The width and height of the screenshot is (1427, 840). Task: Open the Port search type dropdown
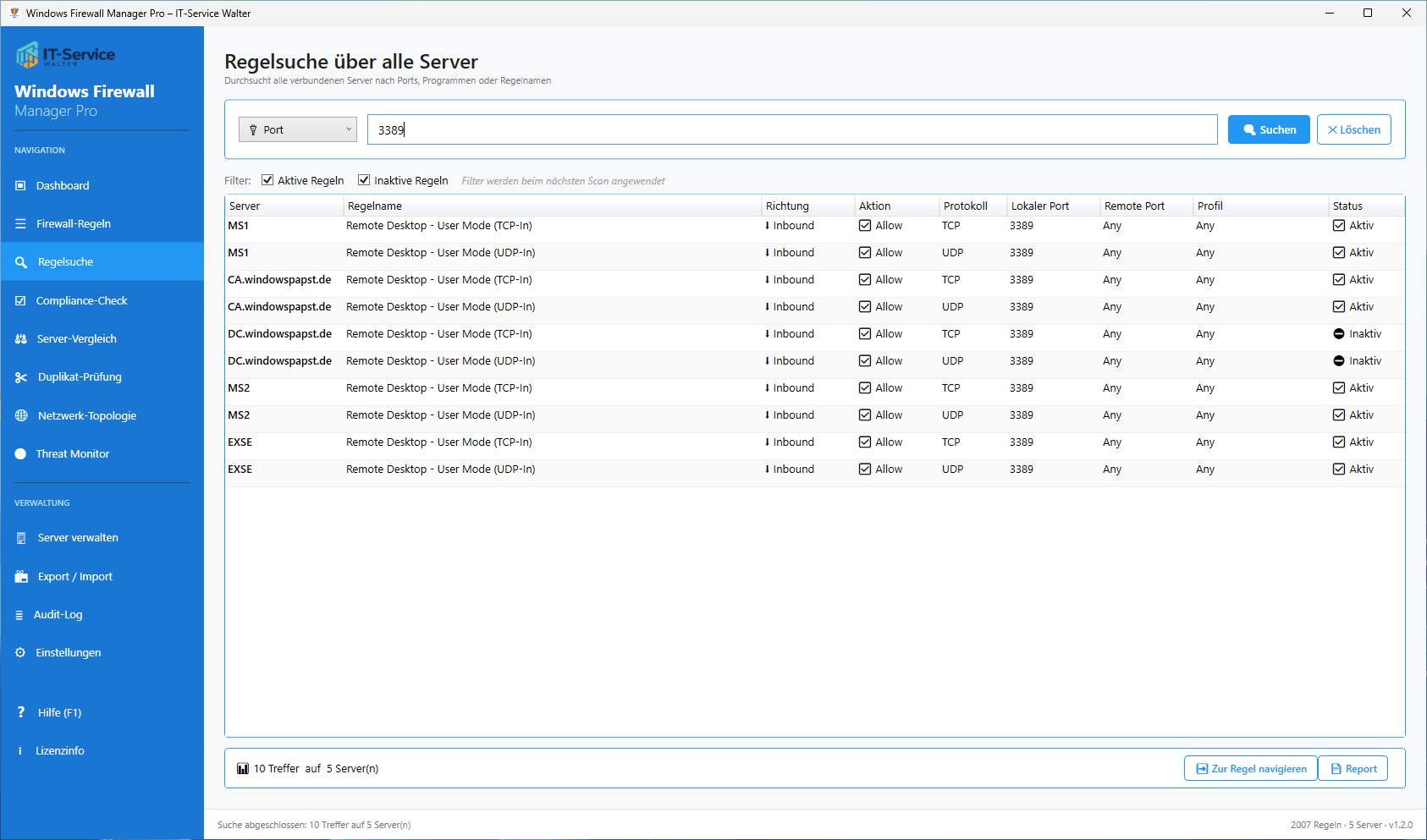(x=298, y=129)
